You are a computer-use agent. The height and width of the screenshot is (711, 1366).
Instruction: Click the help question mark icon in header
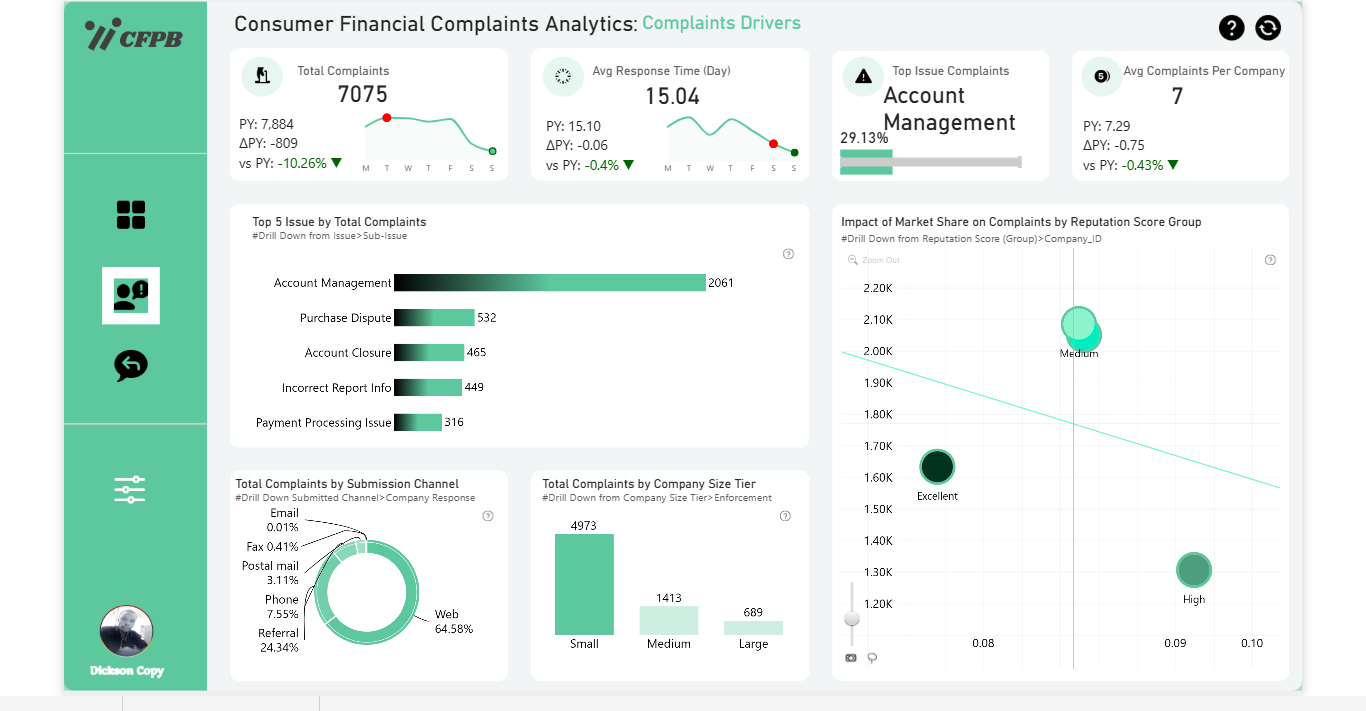pyautogui.click(x=1232, y=28)
